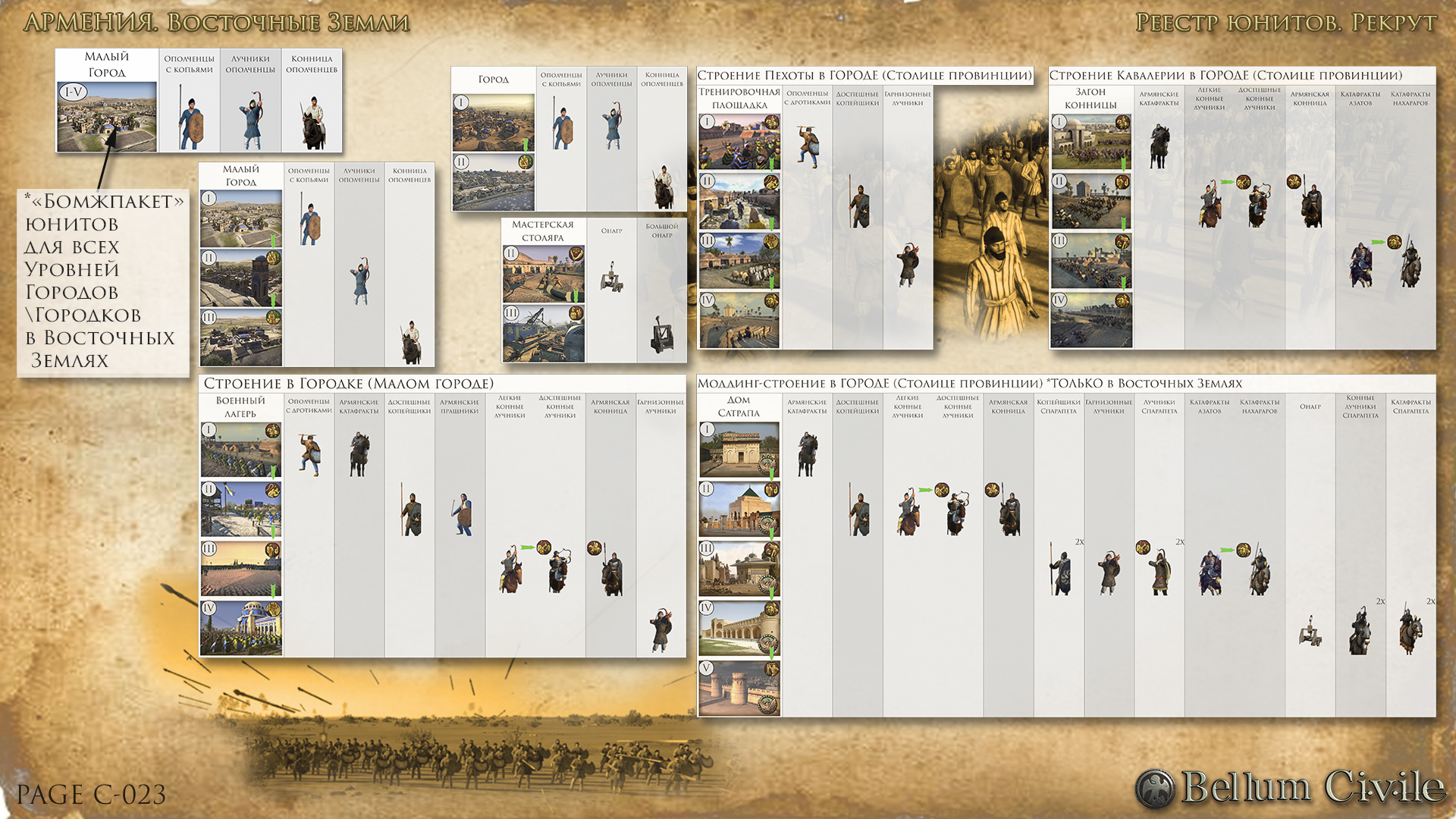This screenshot has height=819, width=1456.
Task: Select militia cavalry unit in Малый город I-V panel
Action: [312, 123]
